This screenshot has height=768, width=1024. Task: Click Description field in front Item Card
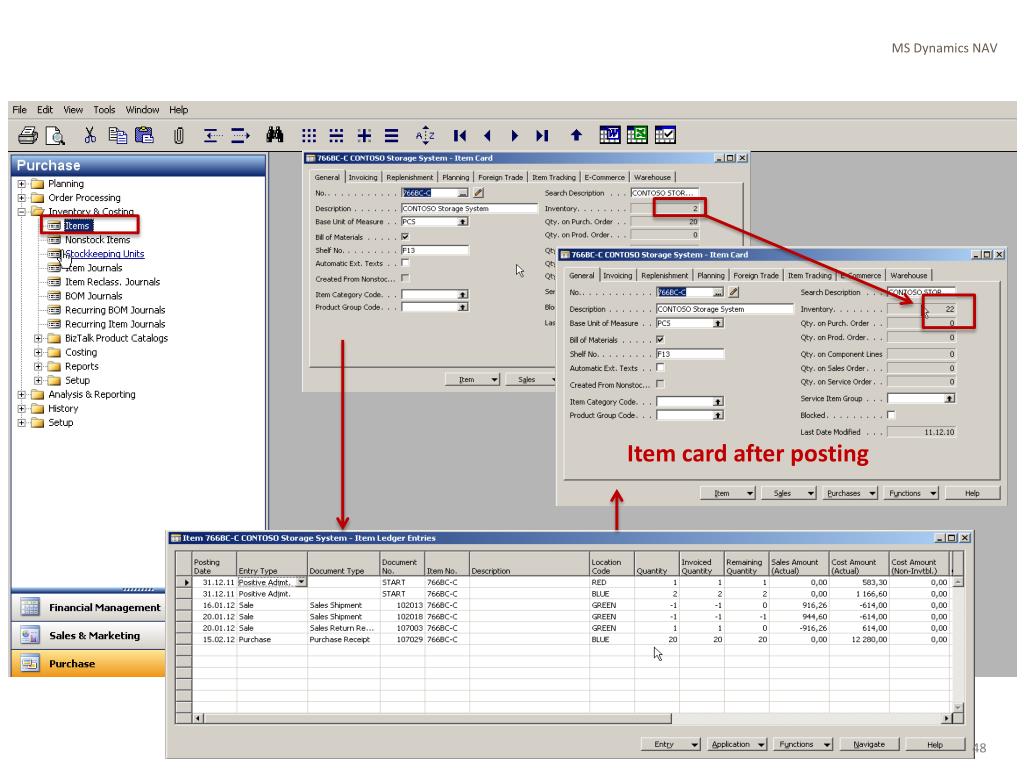coord(724,309)
